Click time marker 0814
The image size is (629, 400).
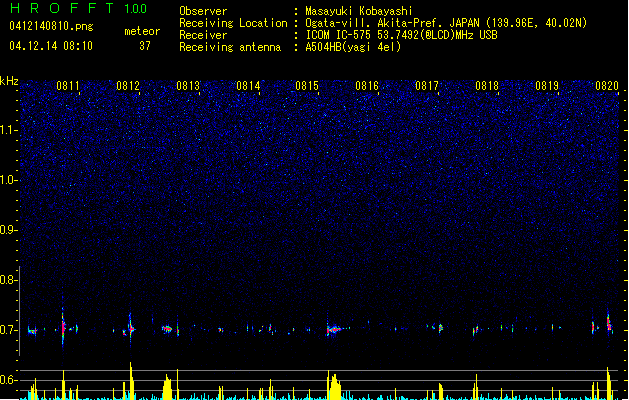248,86
